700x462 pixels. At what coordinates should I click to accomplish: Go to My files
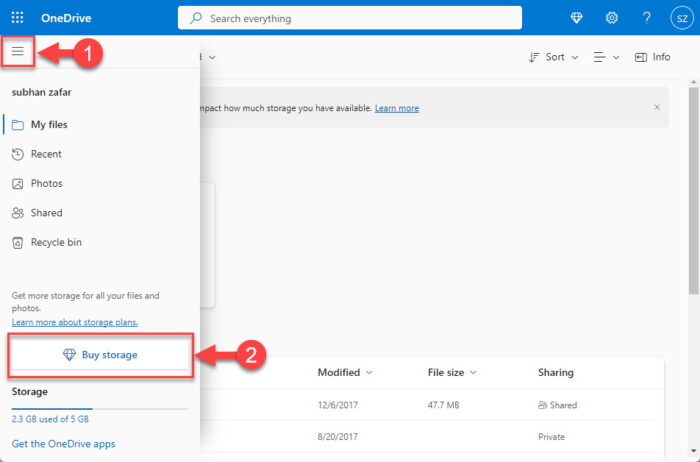click(x=50, y=124)
